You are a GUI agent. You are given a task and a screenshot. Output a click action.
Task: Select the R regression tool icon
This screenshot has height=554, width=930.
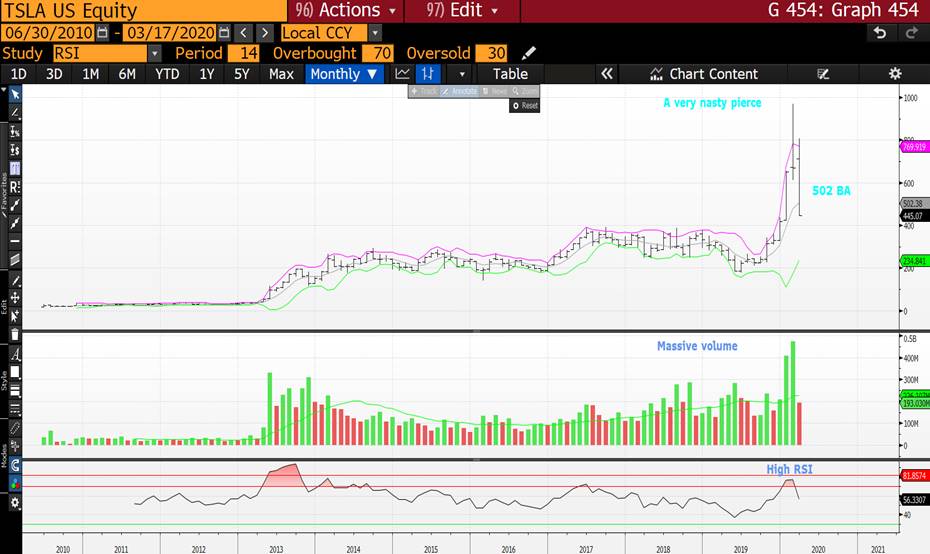[x=15, y=187]
